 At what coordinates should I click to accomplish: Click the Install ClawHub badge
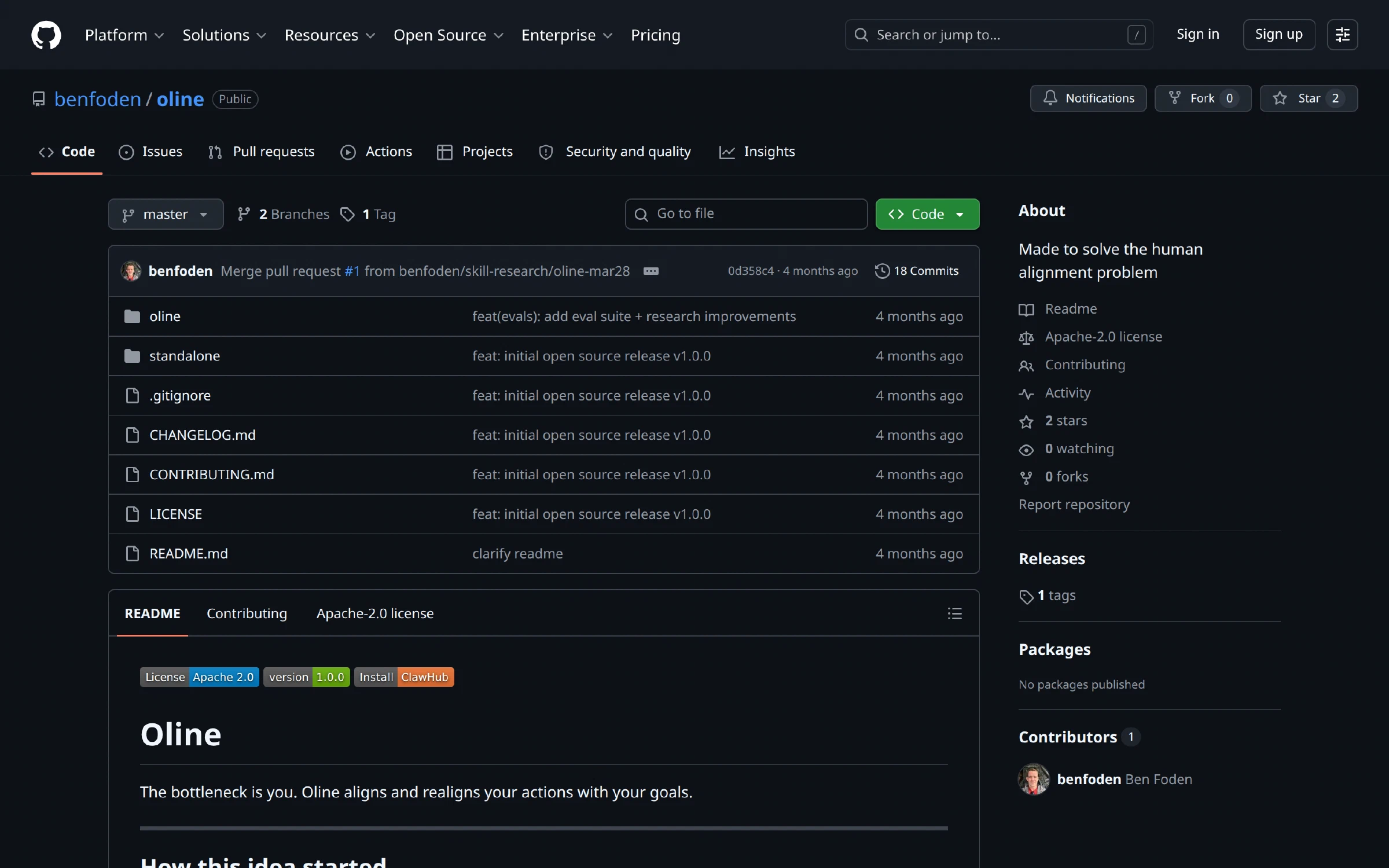[x=404, y=677]
